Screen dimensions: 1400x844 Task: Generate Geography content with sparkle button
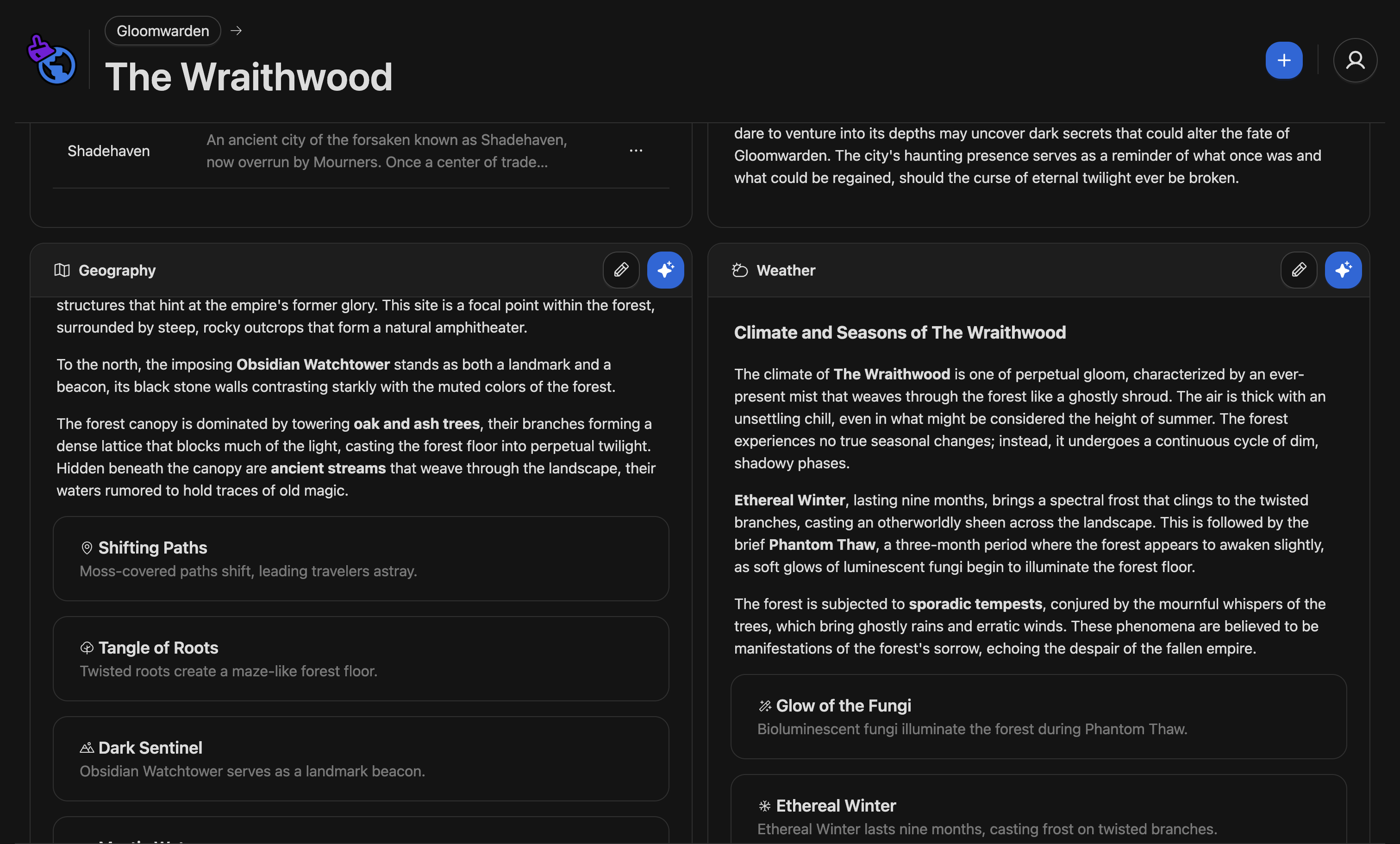pos(665,270)
